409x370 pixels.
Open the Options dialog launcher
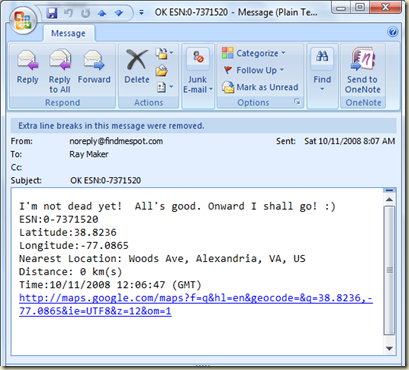point(297,102)
